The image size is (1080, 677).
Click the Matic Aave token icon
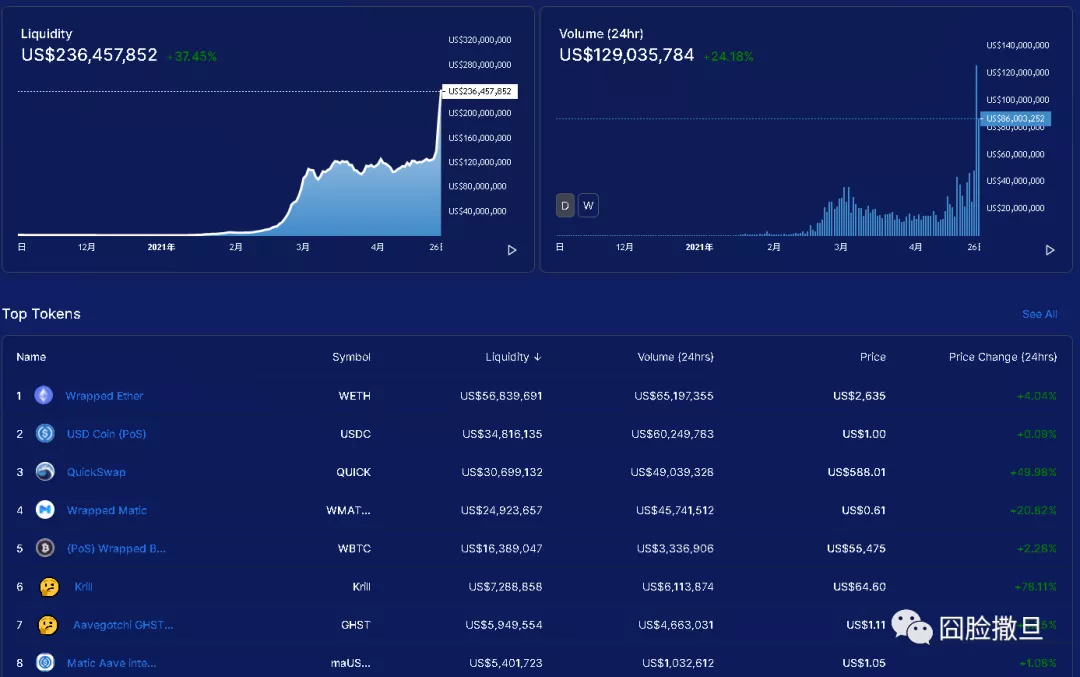[x=45, y=663]
